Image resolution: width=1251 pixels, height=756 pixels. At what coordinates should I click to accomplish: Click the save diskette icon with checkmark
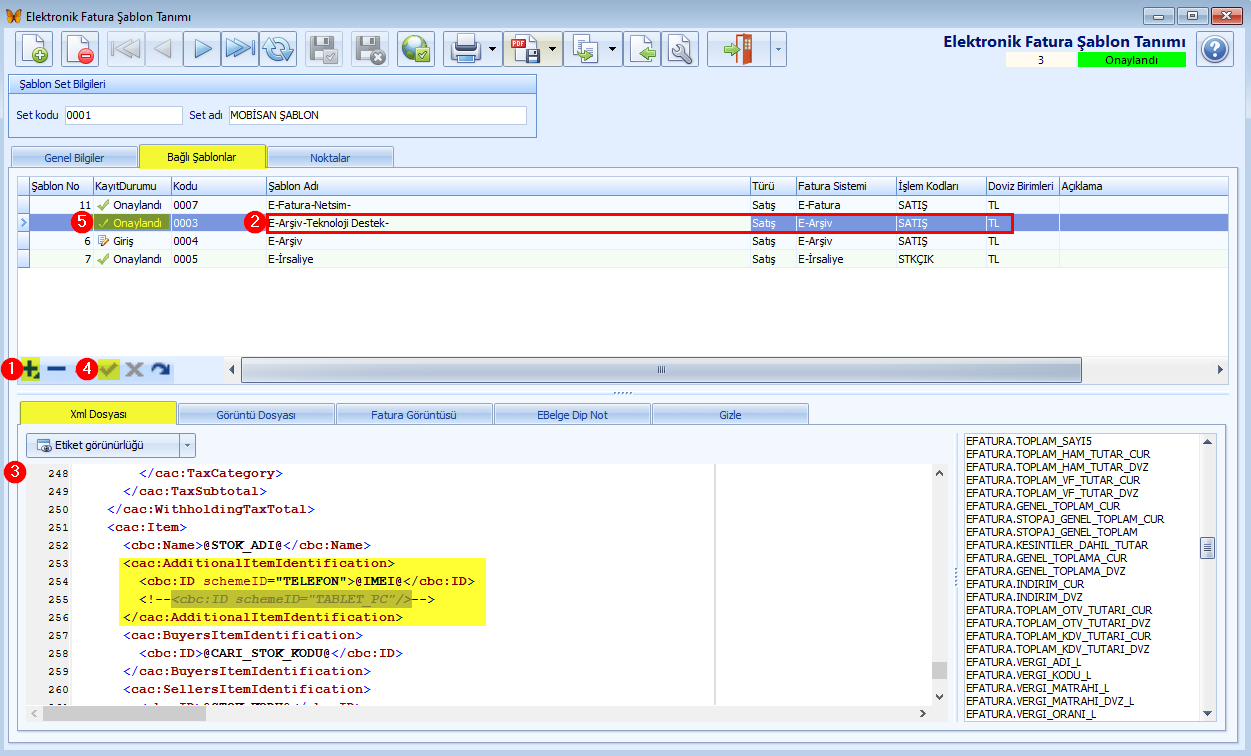pyautogui.click(x=324, y=49)
